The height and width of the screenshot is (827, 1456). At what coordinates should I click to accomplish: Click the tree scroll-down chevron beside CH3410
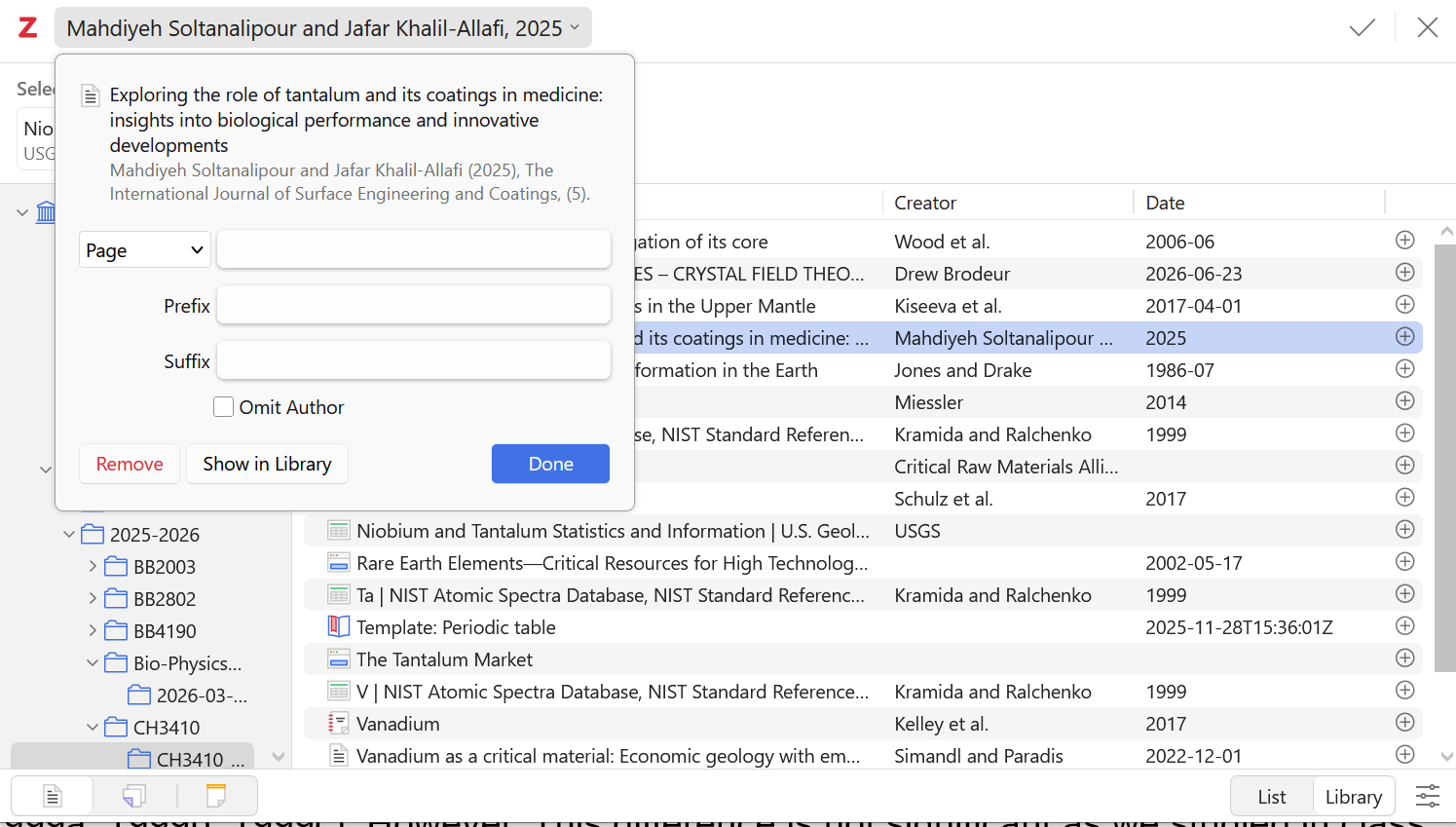click(279, 757)
